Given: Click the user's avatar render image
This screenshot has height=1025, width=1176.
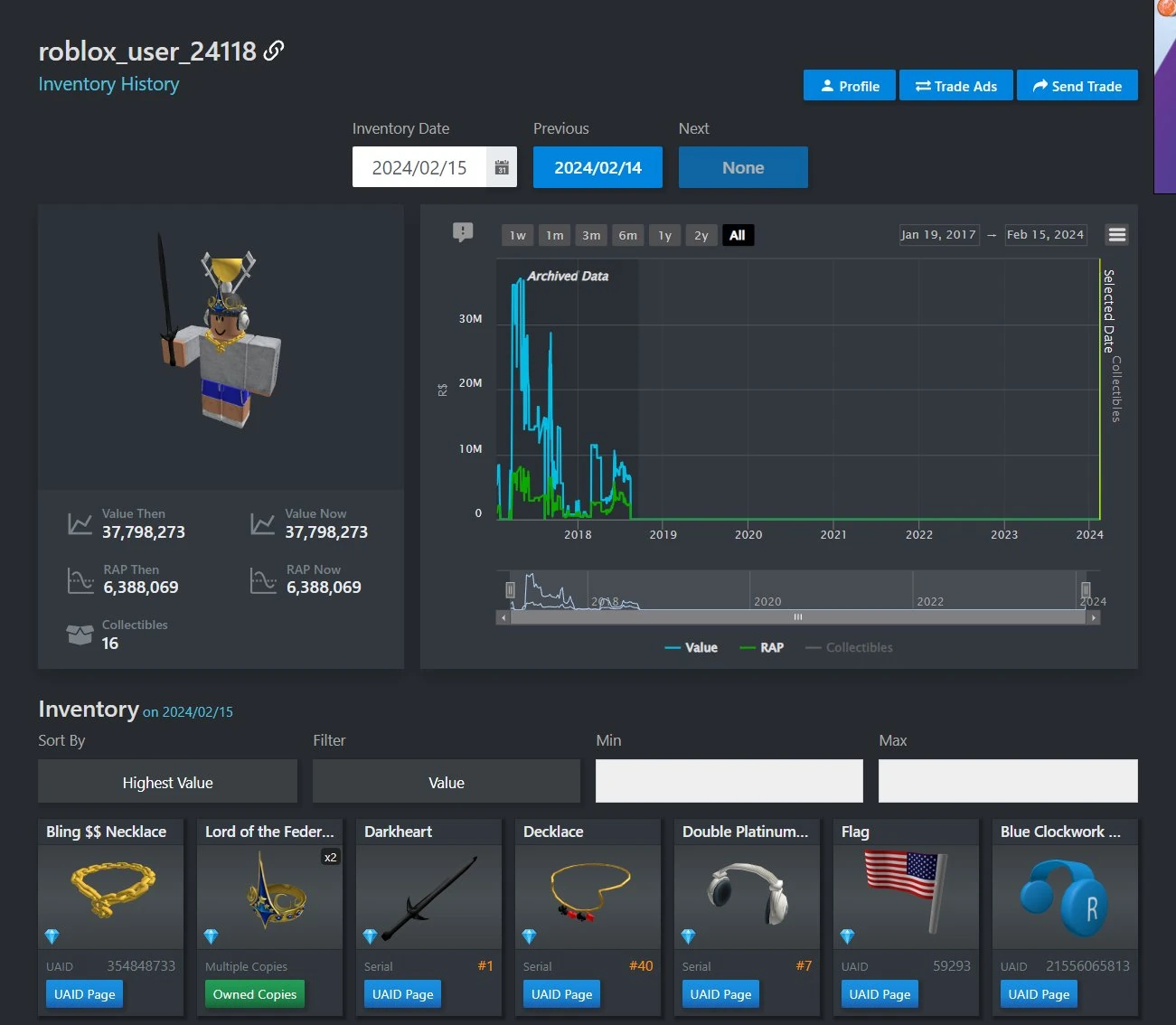Looking at the screenshot, I should 221,331.
